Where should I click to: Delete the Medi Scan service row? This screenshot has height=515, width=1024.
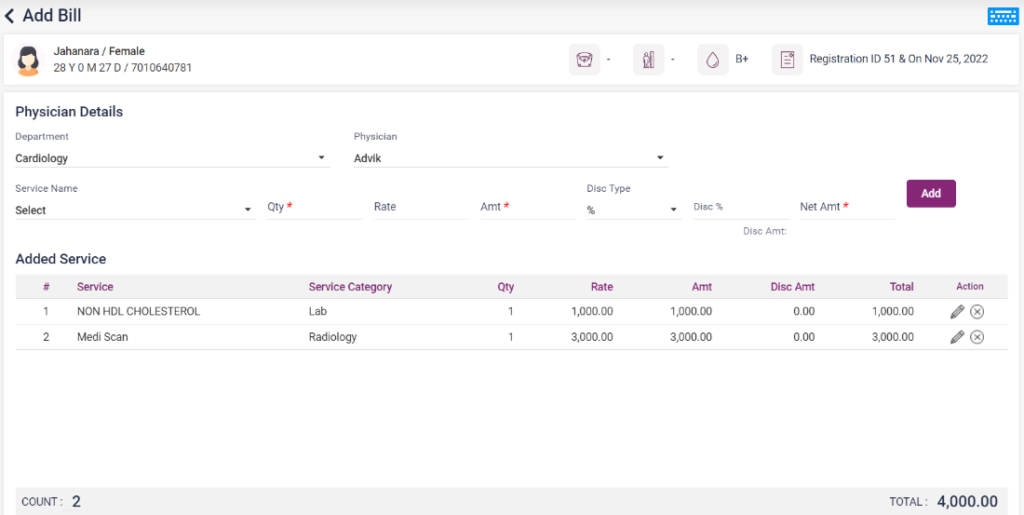coord(977,337)
